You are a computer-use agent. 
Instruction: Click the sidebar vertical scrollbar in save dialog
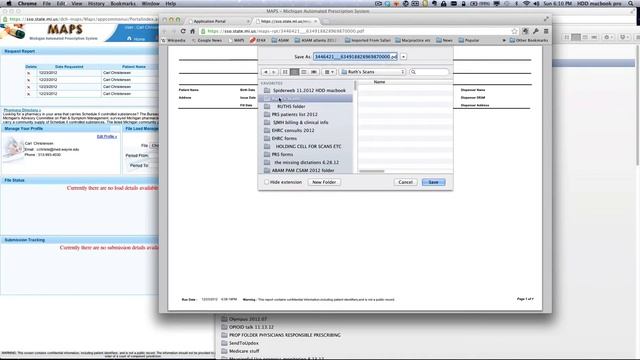coord(355,86)
